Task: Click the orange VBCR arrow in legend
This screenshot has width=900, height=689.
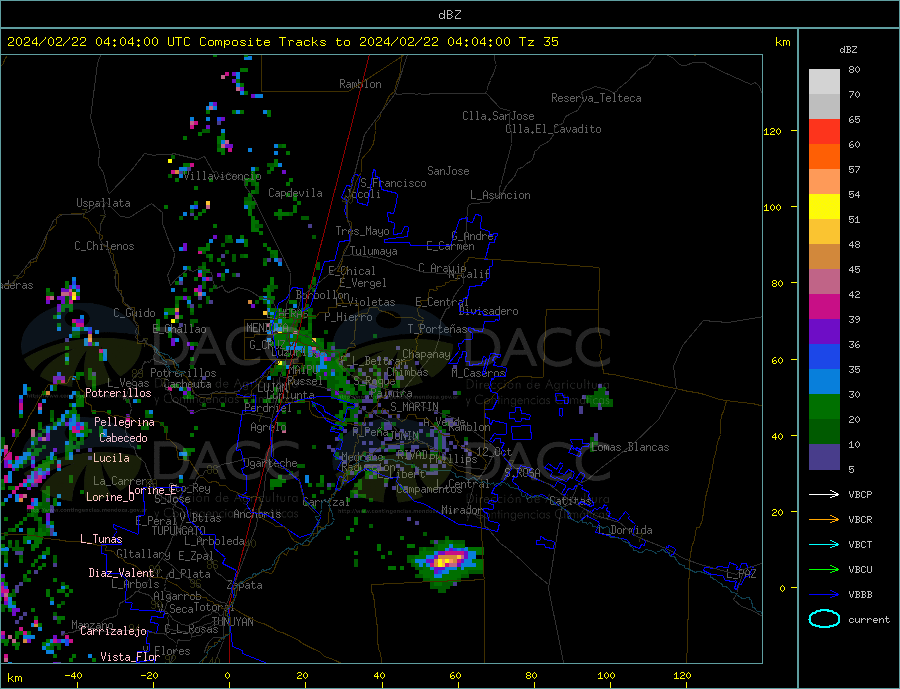Action: click(x=824, y=520)
